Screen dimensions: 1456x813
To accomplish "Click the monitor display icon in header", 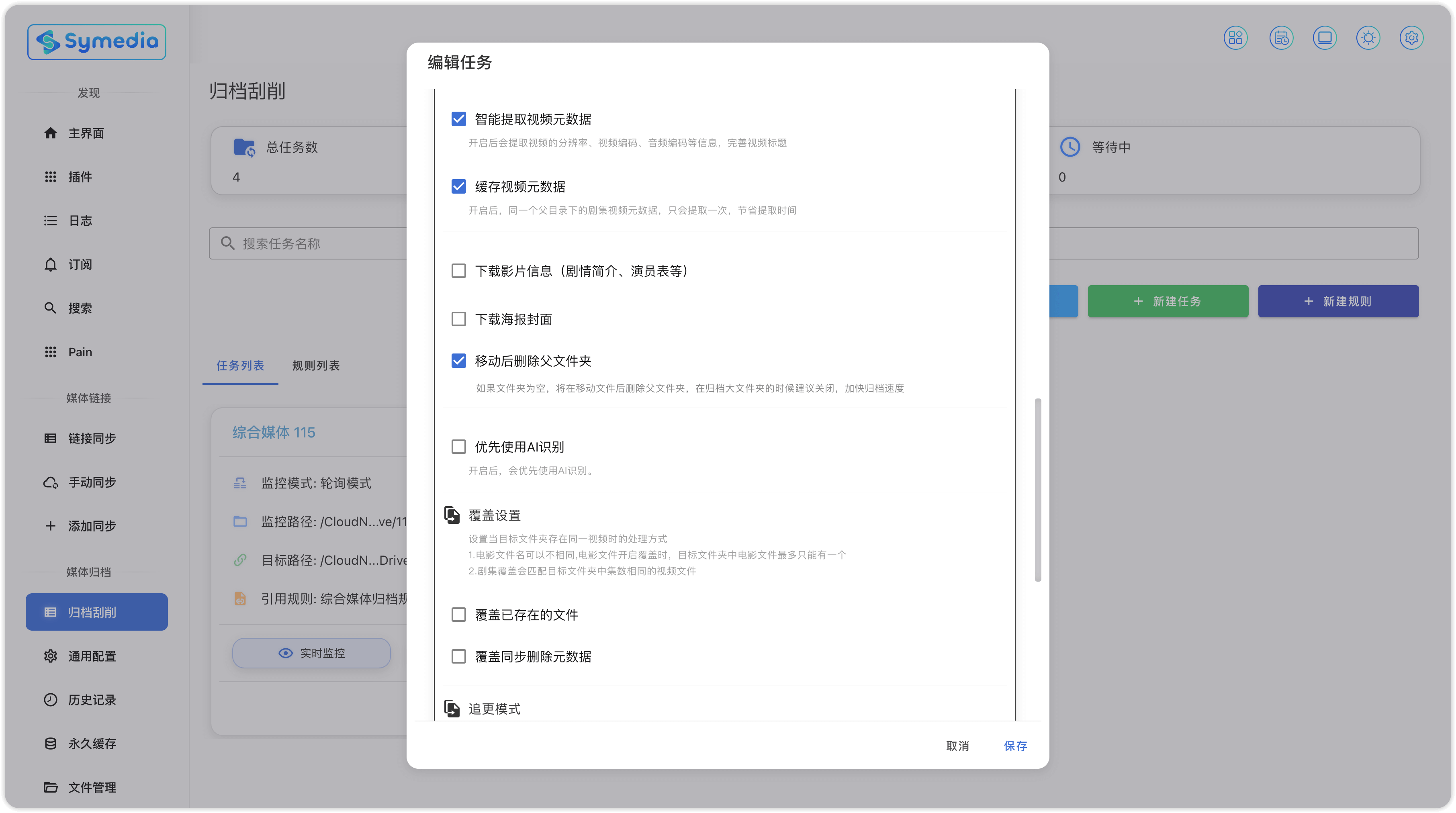I will [x=1324, y=38].
